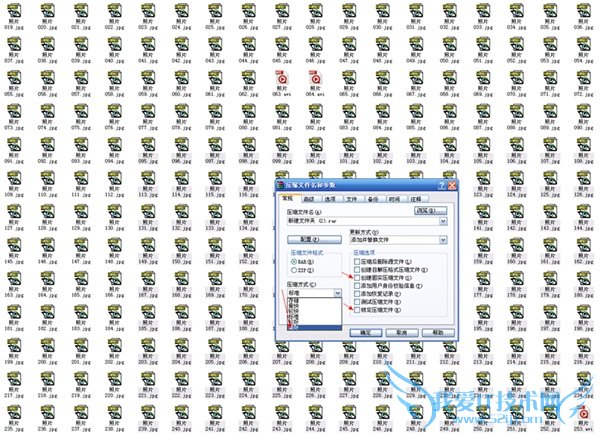Select the file 照片 041.jpg
This screenshot has height=434, width=600.
[148, 50]
